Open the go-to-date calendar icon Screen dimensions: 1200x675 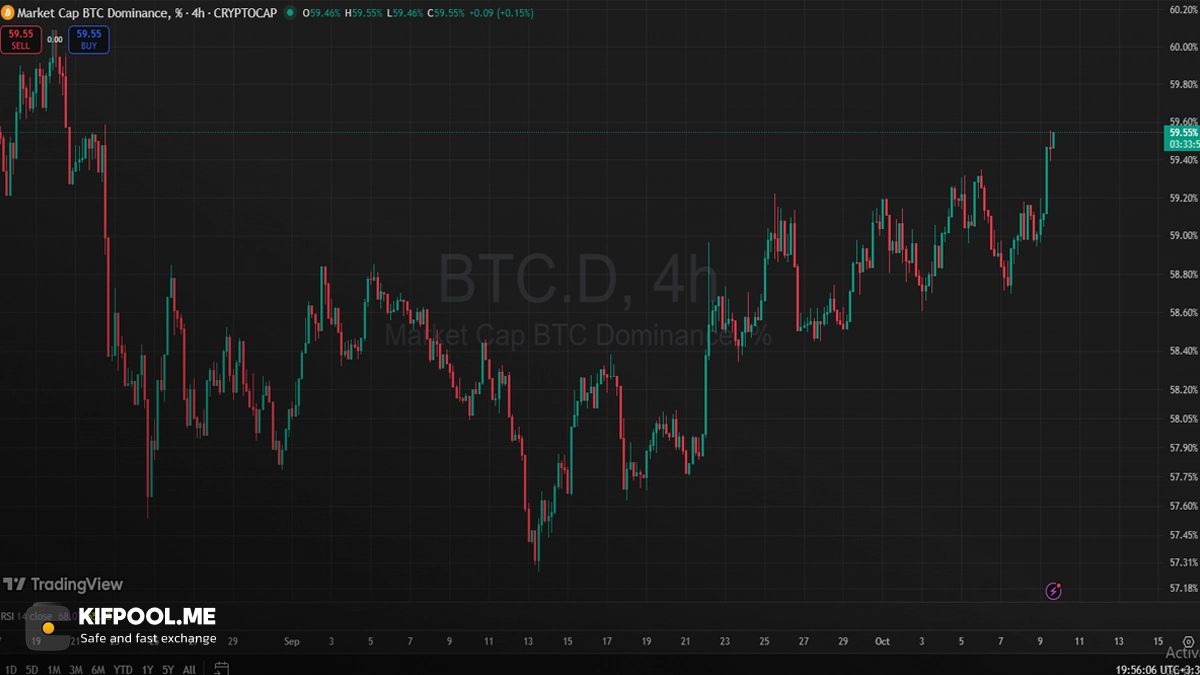222,668
